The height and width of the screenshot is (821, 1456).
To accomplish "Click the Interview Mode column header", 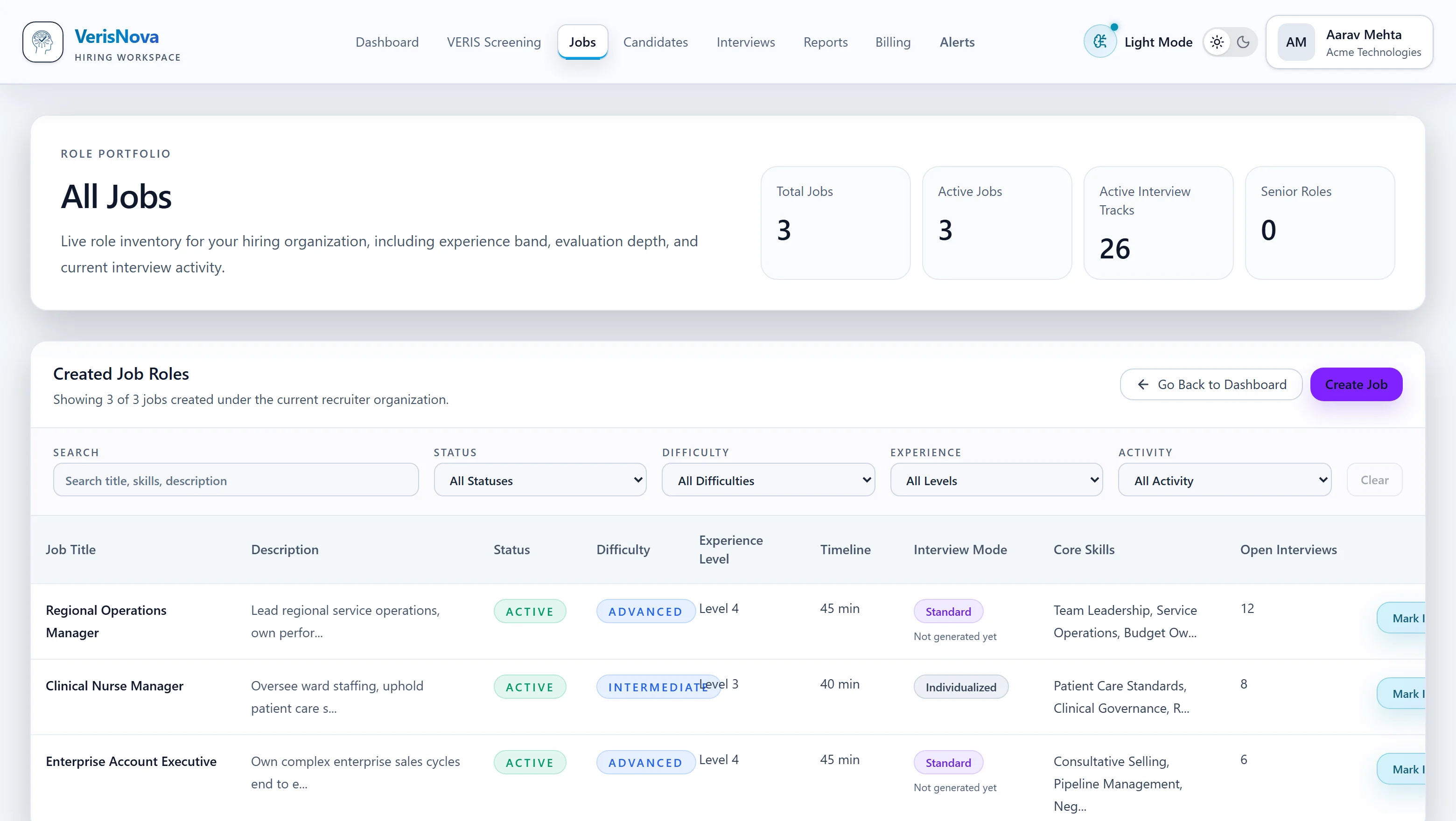I will click(x=960, y=549).
